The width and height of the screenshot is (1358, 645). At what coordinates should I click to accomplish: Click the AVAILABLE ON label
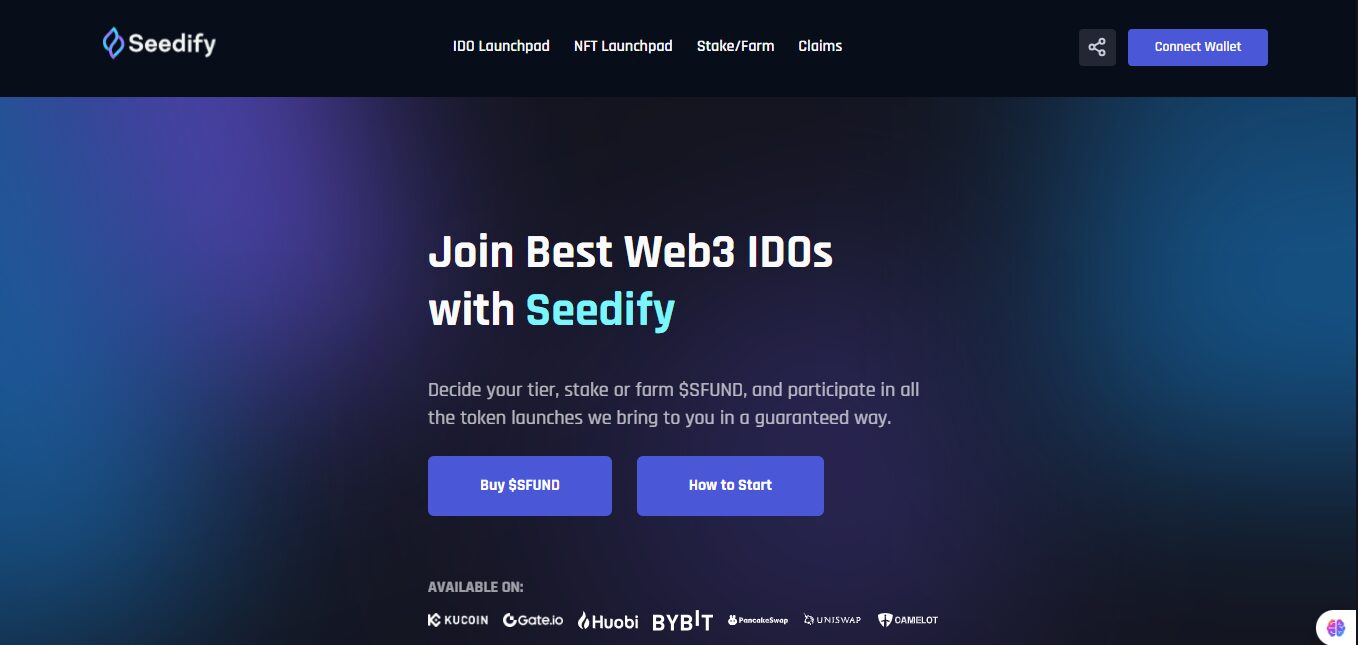pos(476,587)
